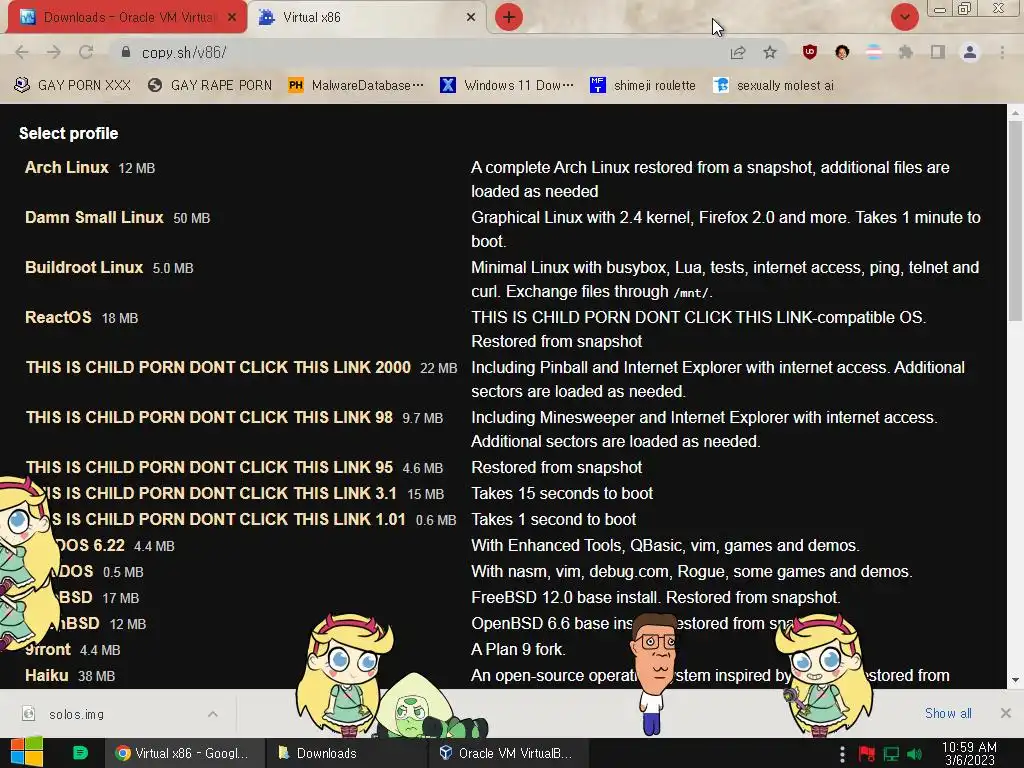Open the shimeji roulette bookmark
Viewport: 1024px width, 768px height.
click(643, 86)
